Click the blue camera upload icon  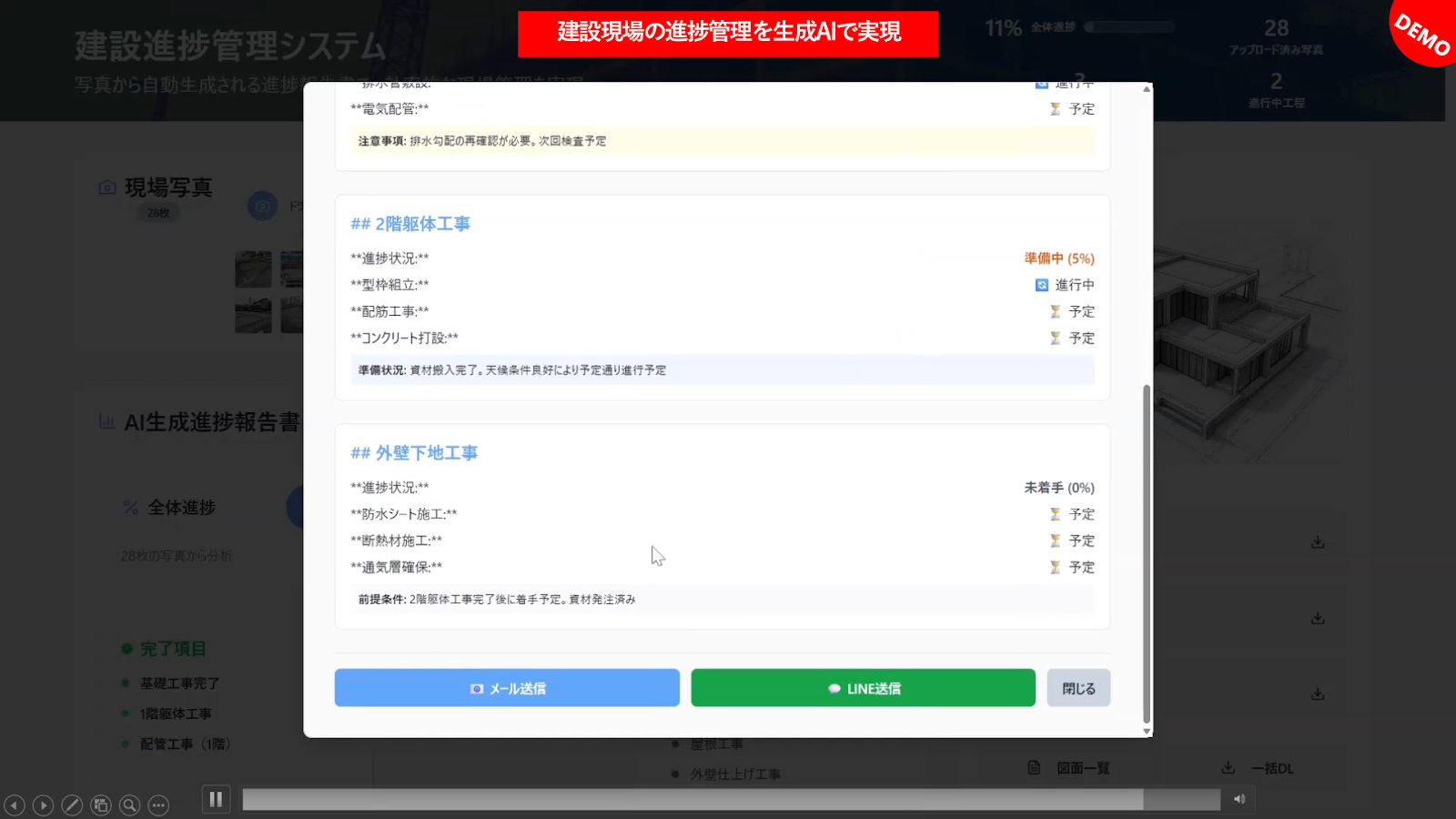(x=262, y=206)
